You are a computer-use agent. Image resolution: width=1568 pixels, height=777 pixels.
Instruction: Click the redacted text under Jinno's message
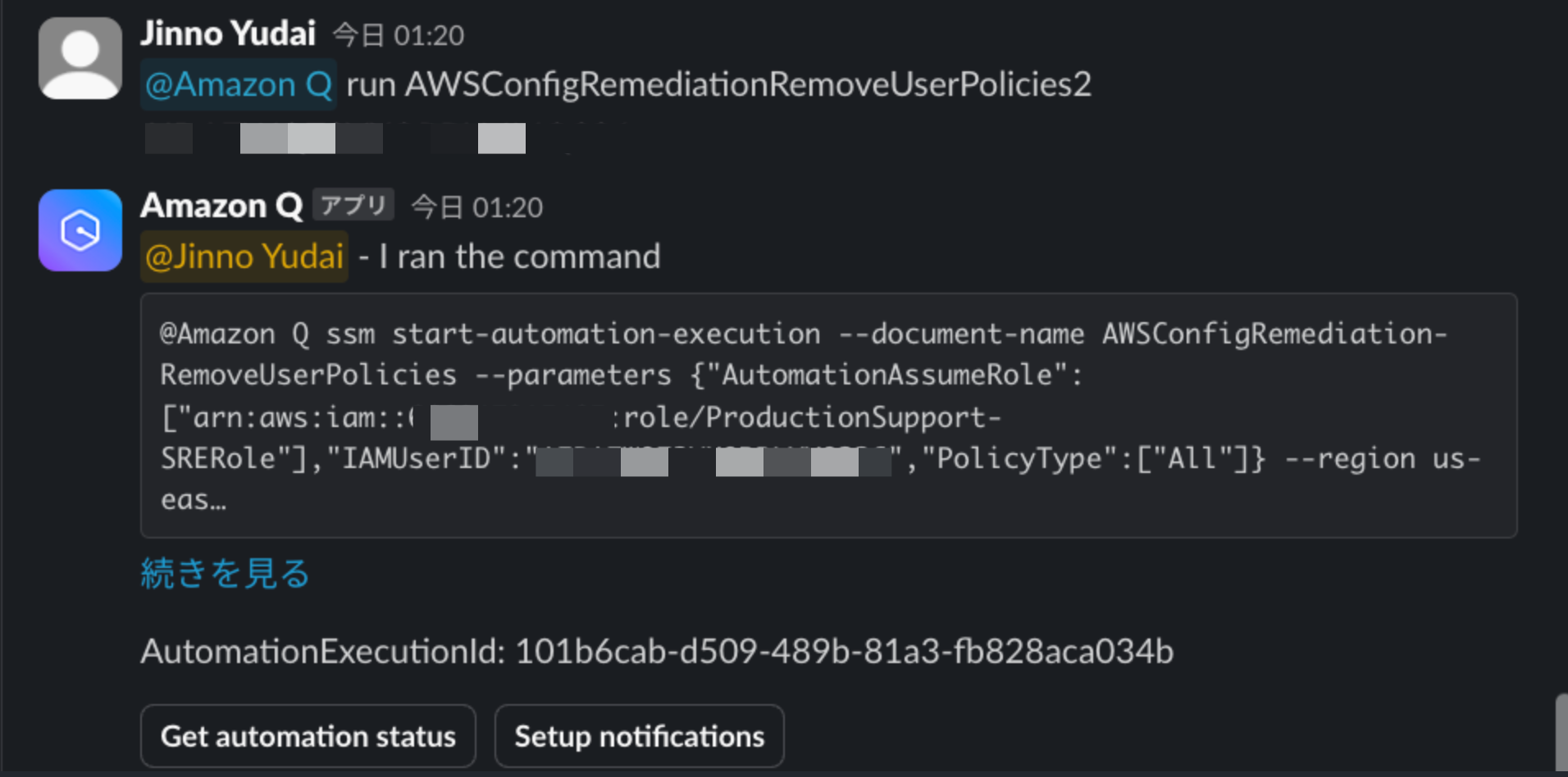335,139
